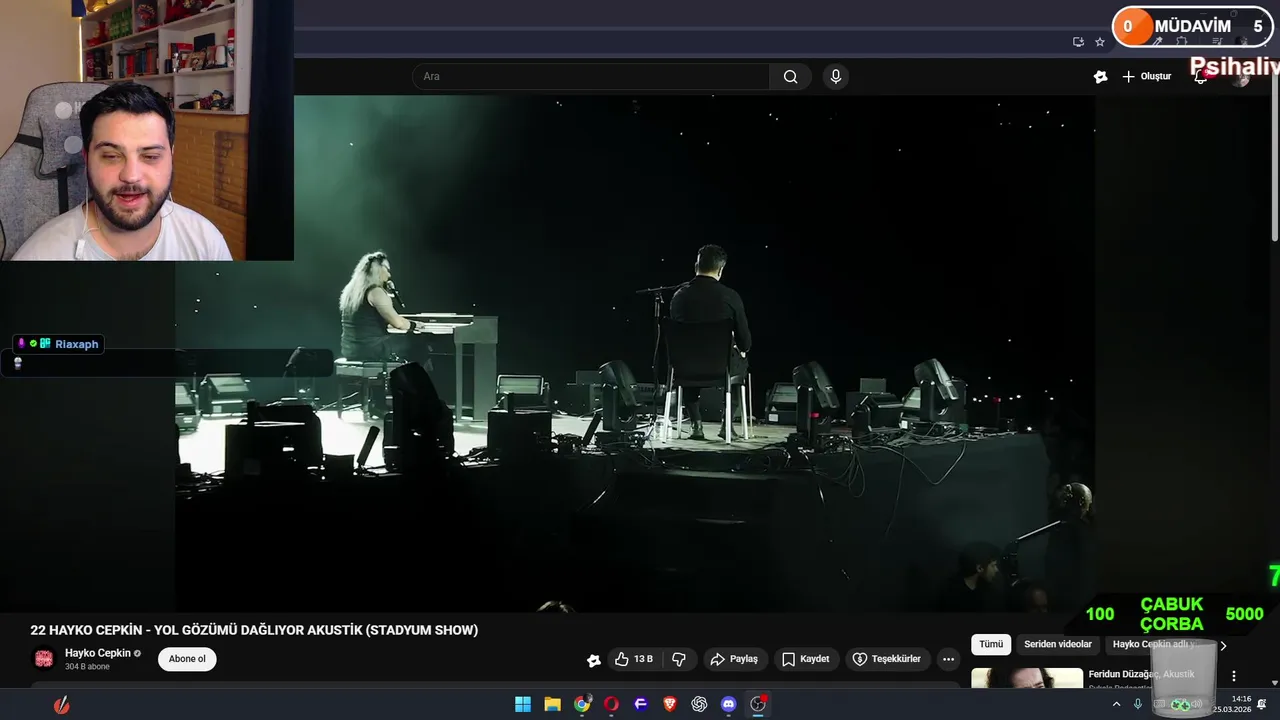The height and width of the screenshot is (720, 1280).
Task: Click the Riaxaph username in overlay
Action: 77,344
